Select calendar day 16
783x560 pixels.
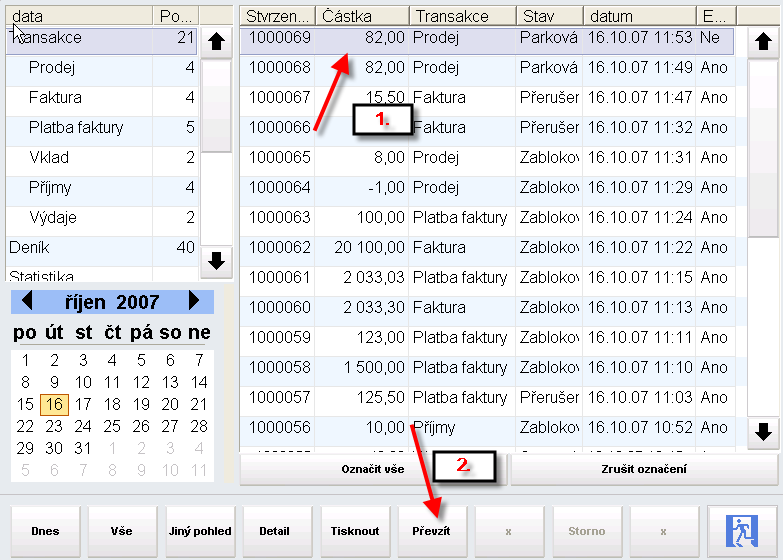point(54,404)
